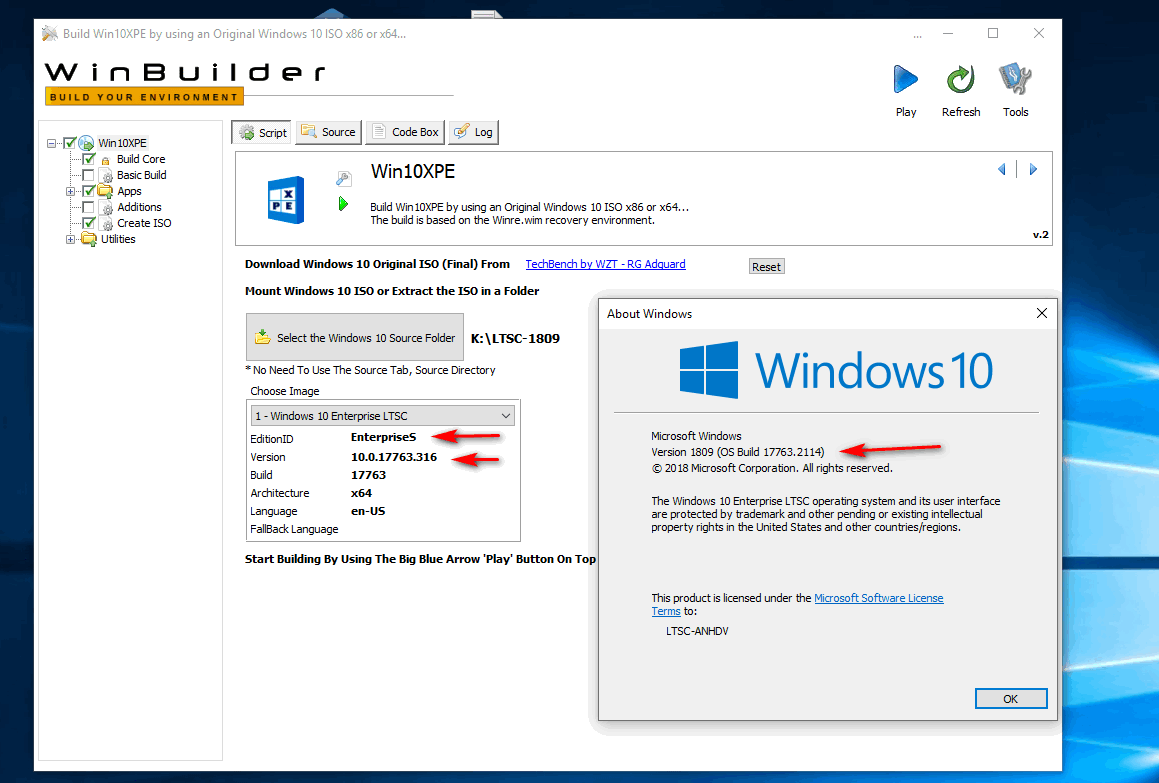Viewport: 1159px width, 783px height.
Task: Uncheck the Create ISO checkbox
Action: pyautogui.click(x=89, y=223)
